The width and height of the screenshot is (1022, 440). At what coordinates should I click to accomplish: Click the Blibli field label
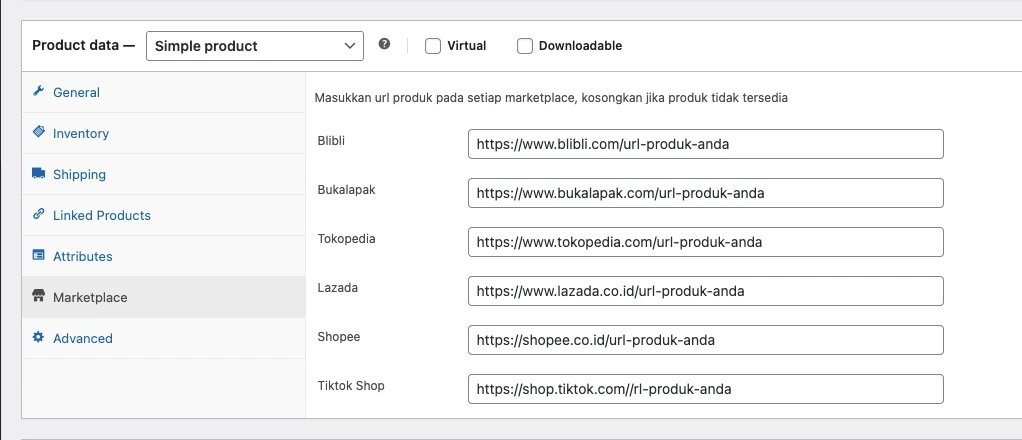tap(331, 141)
